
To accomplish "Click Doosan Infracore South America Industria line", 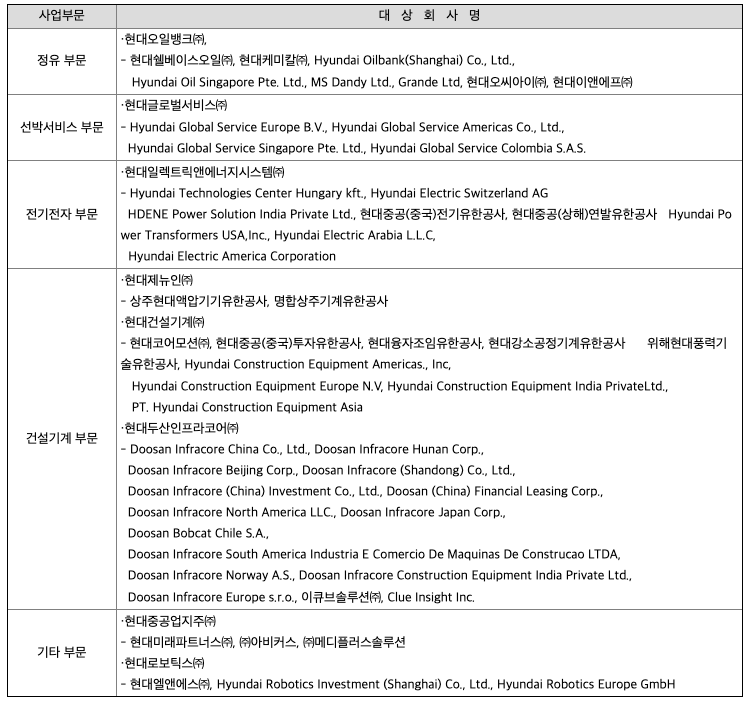I will (374, 554).
